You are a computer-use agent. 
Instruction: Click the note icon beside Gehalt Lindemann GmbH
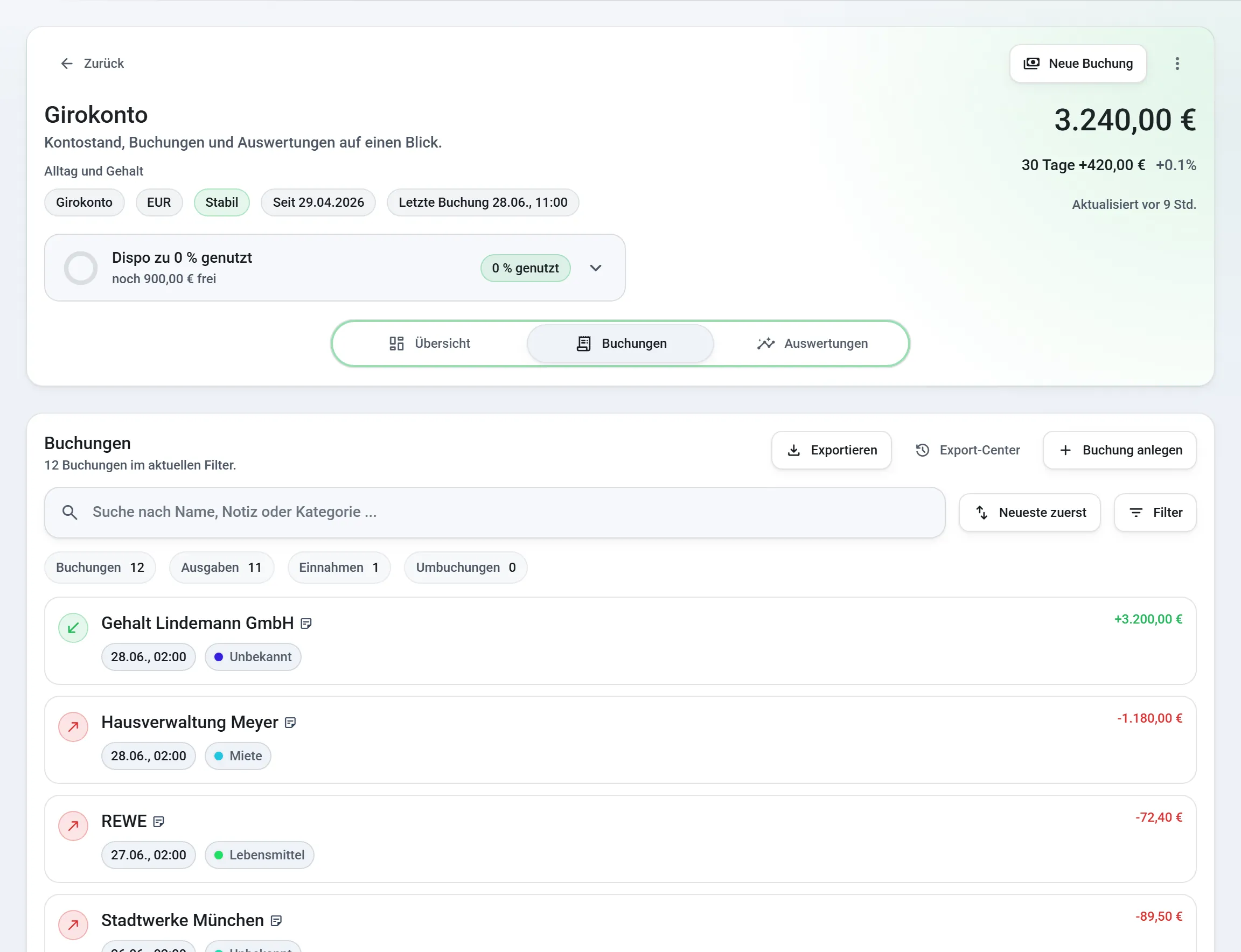click(x=306, y=624)
